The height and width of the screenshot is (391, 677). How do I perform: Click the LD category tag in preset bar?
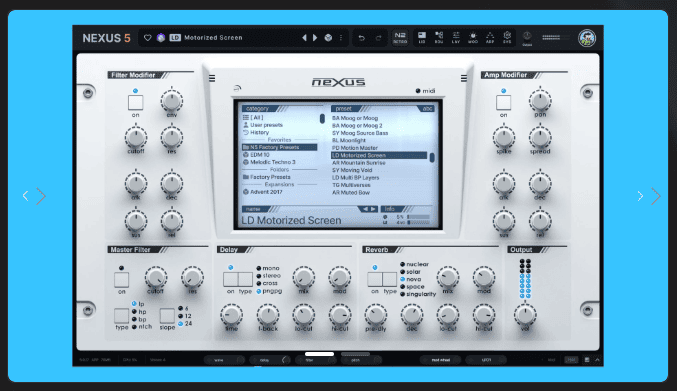tap(175, 38)
